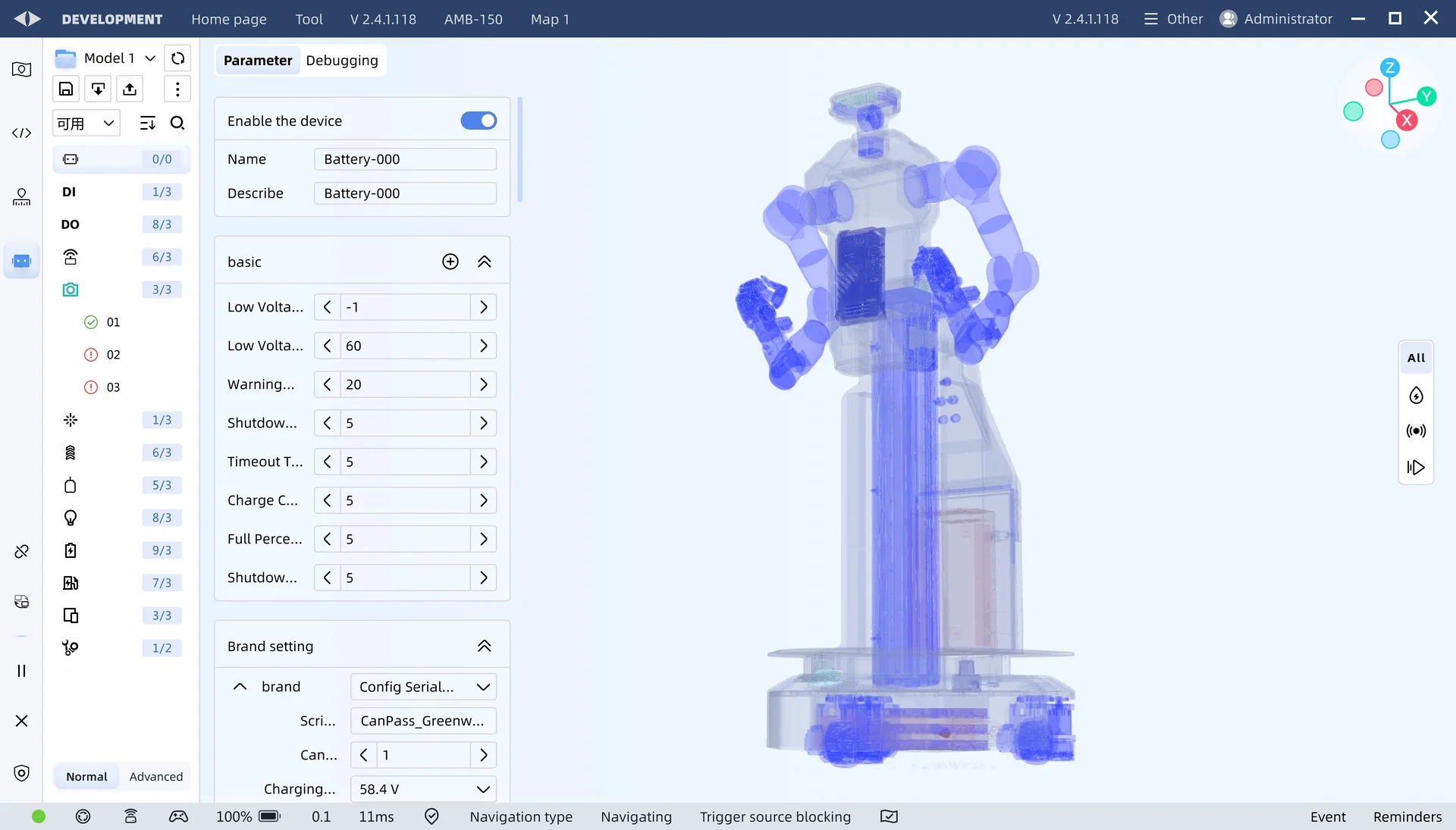Click the robot face status icon
Screen dimensions: 1456x830
coord(83,816)
